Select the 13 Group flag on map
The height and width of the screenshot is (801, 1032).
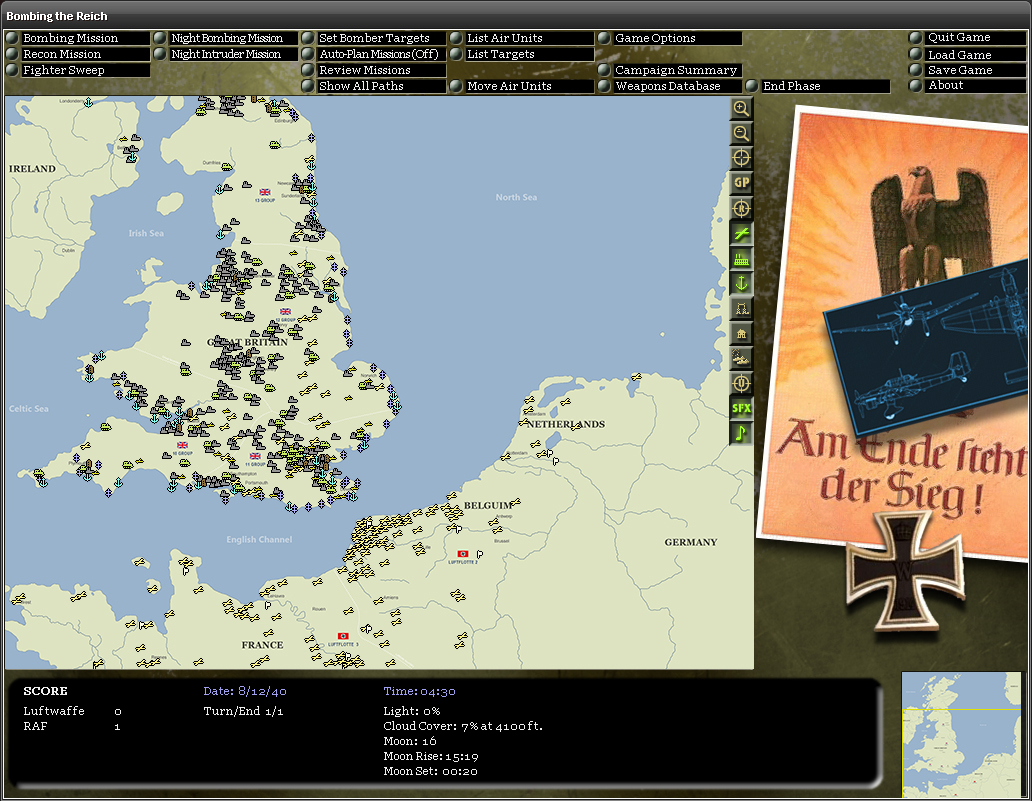point(265,192)
